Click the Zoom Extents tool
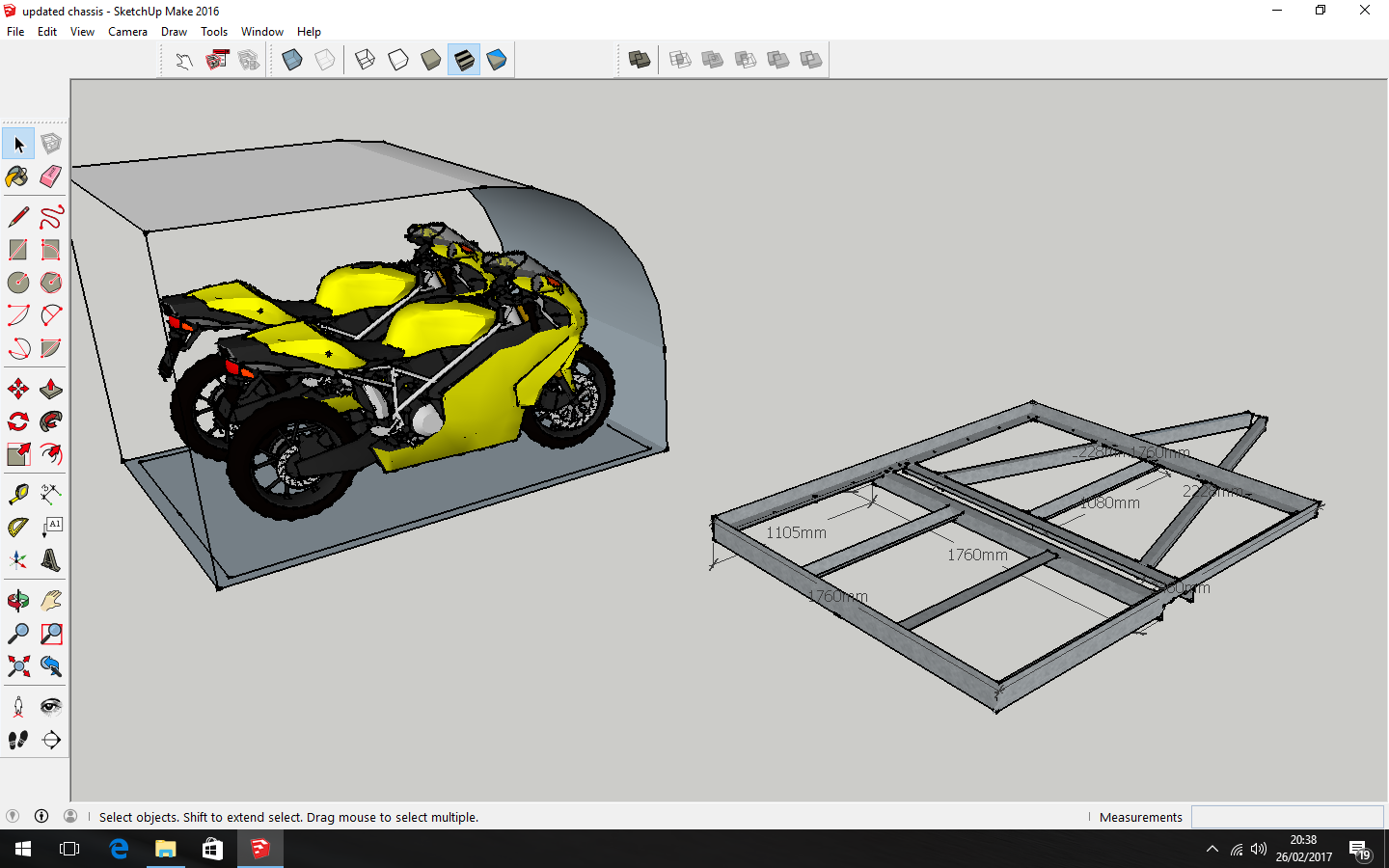The width and height of the screenshot is (1389, 868). click(x=17, y=666)
